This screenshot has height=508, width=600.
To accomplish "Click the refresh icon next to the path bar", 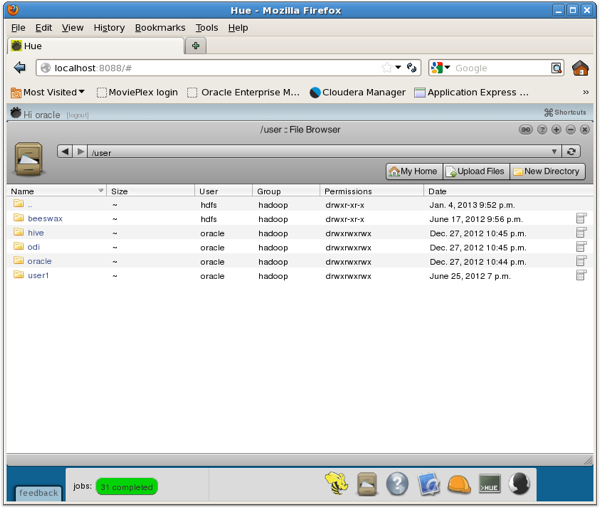I will tap(571, 151).
